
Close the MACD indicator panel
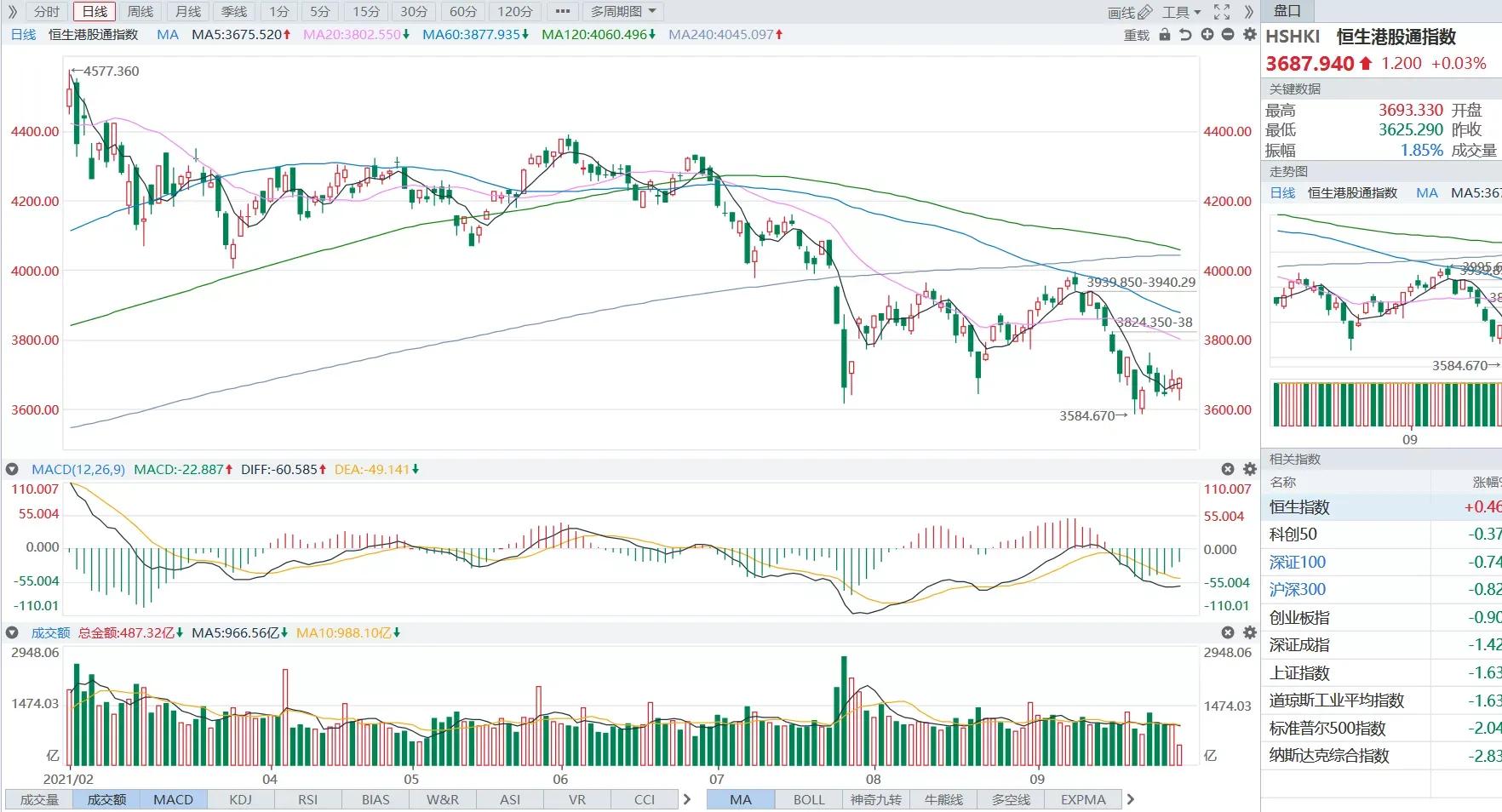tap(1228, 469)
